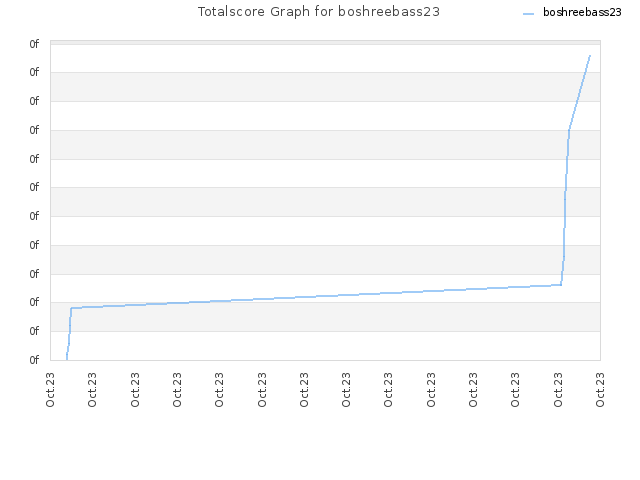Click the blue legend line marker

coord(529,14)
